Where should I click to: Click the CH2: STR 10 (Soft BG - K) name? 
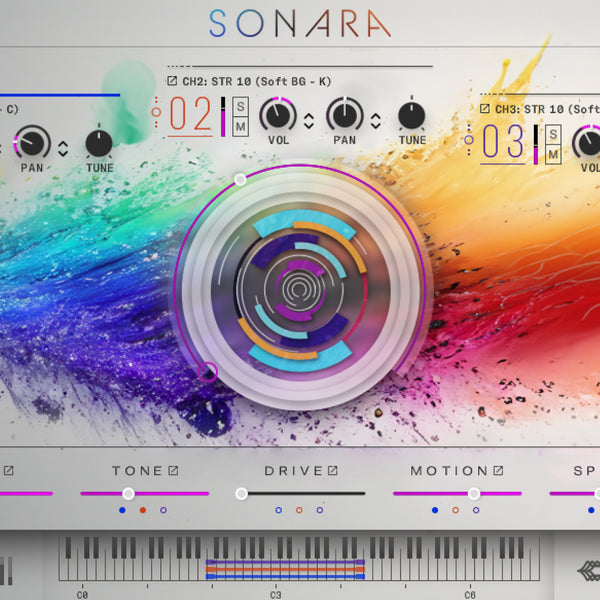256,81
